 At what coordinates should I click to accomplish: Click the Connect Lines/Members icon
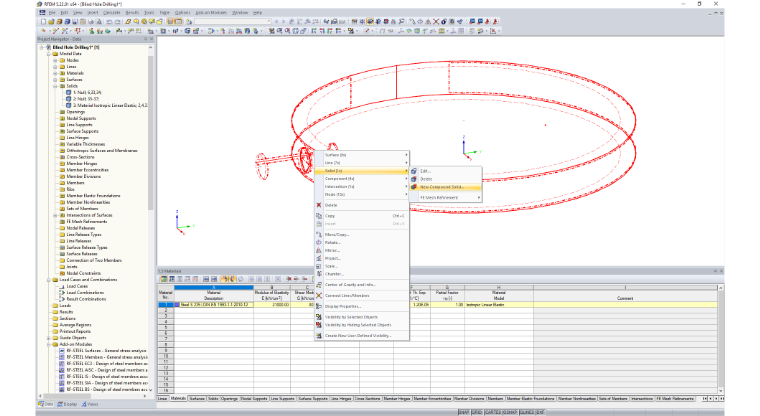coord(319,295)
